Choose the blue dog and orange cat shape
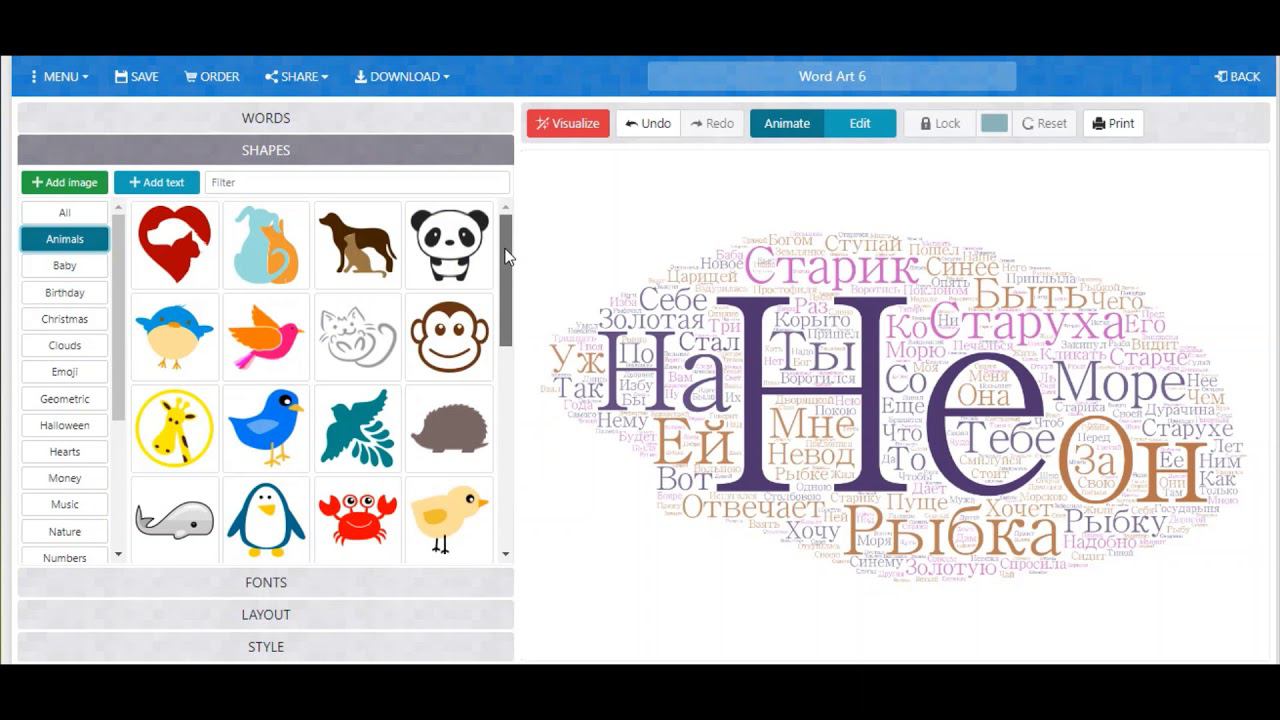Viewport: 1280px width, 720px height. [x=266, y=245]
